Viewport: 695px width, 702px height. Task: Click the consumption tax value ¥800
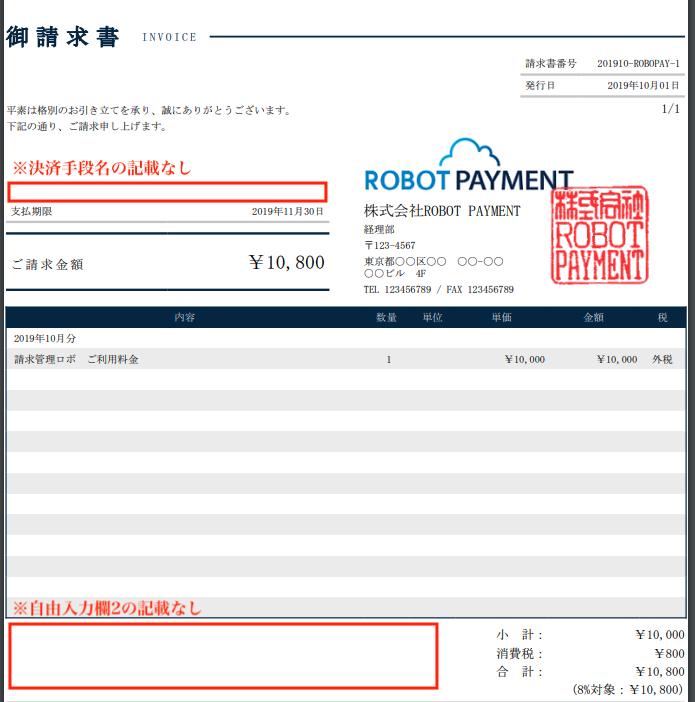coord(669,654)
